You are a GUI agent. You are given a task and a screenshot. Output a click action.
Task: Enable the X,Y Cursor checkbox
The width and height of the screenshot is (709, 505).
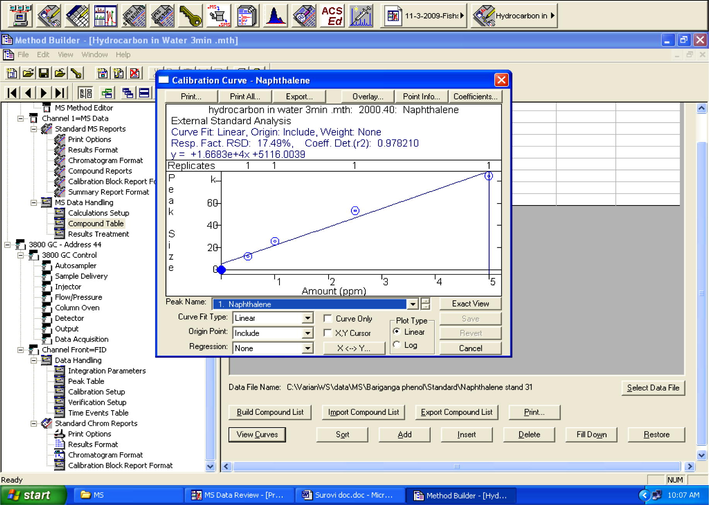click(328, 333)
